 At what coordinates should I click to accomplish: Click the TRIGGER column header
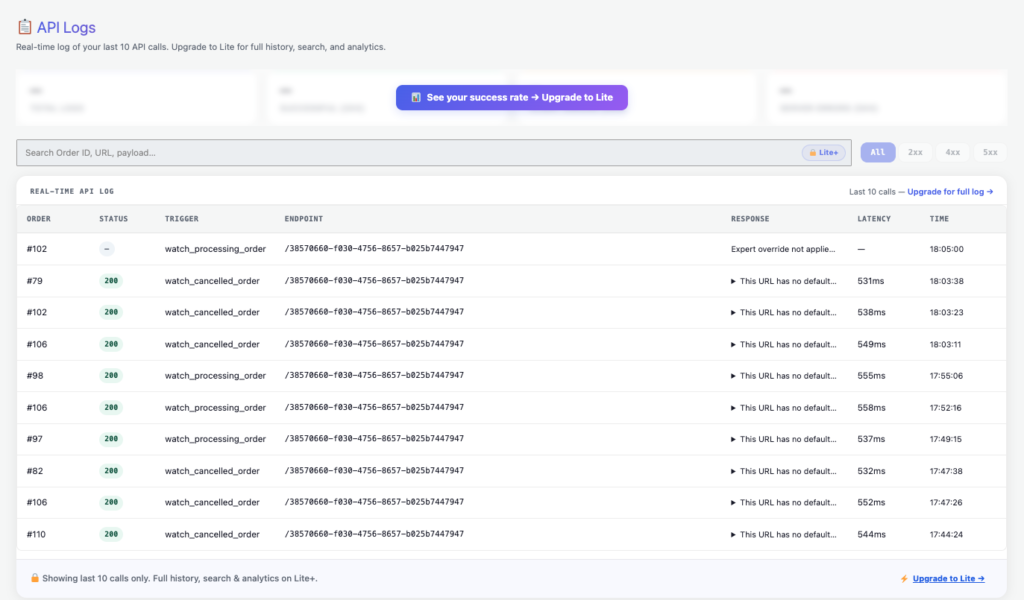click(182, 219)
